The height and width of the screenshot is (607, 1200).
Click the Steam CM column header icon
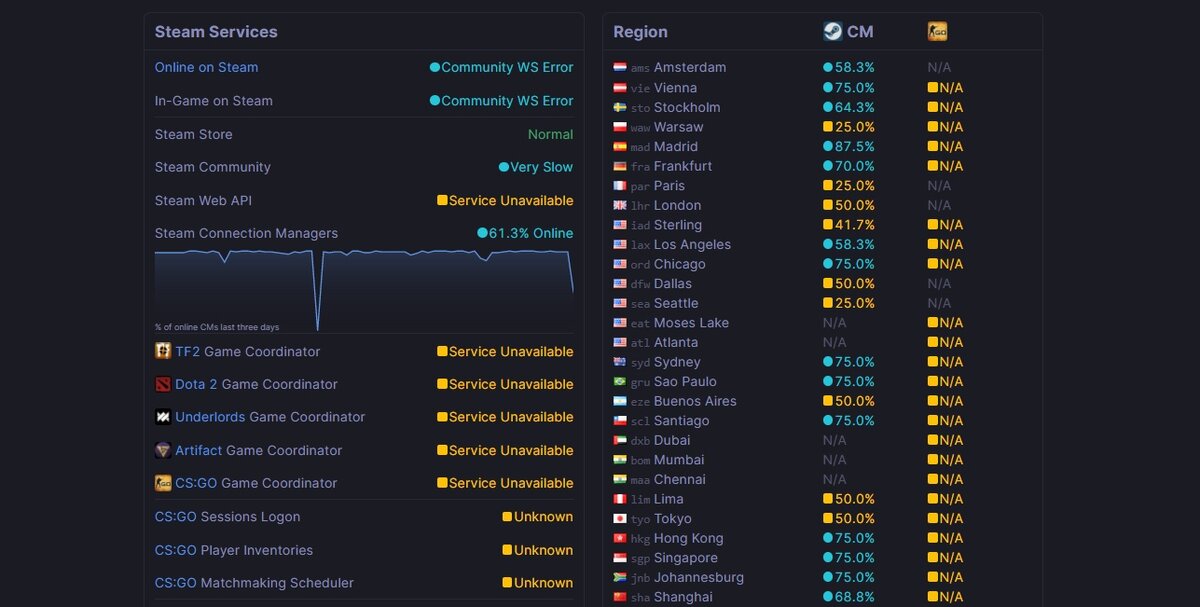[x=832, y=31]
